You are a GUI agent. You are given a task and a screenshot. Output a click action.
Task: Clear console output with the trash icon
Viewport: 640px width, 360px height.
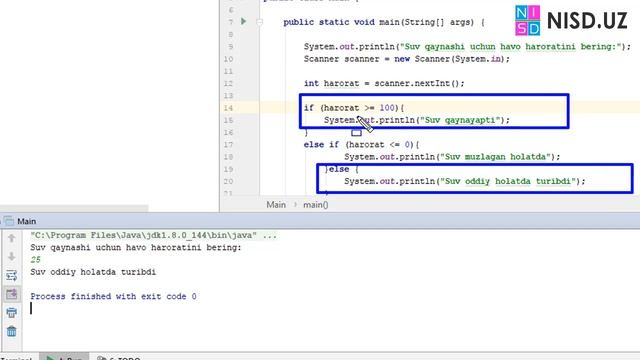[x=11, y=331]
